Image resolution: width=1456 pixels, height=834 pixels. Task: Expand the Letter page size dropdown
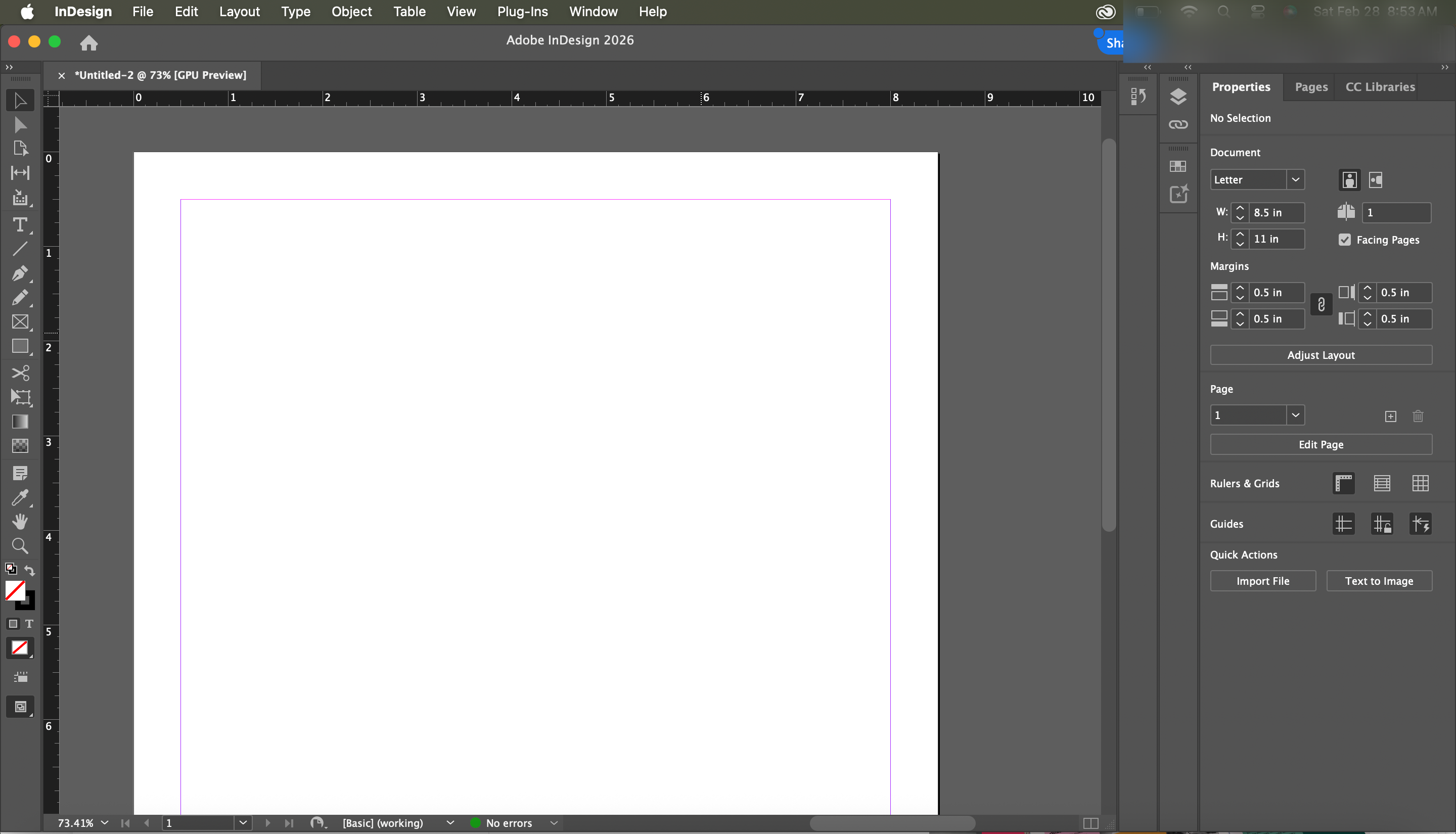[1295, 179]
